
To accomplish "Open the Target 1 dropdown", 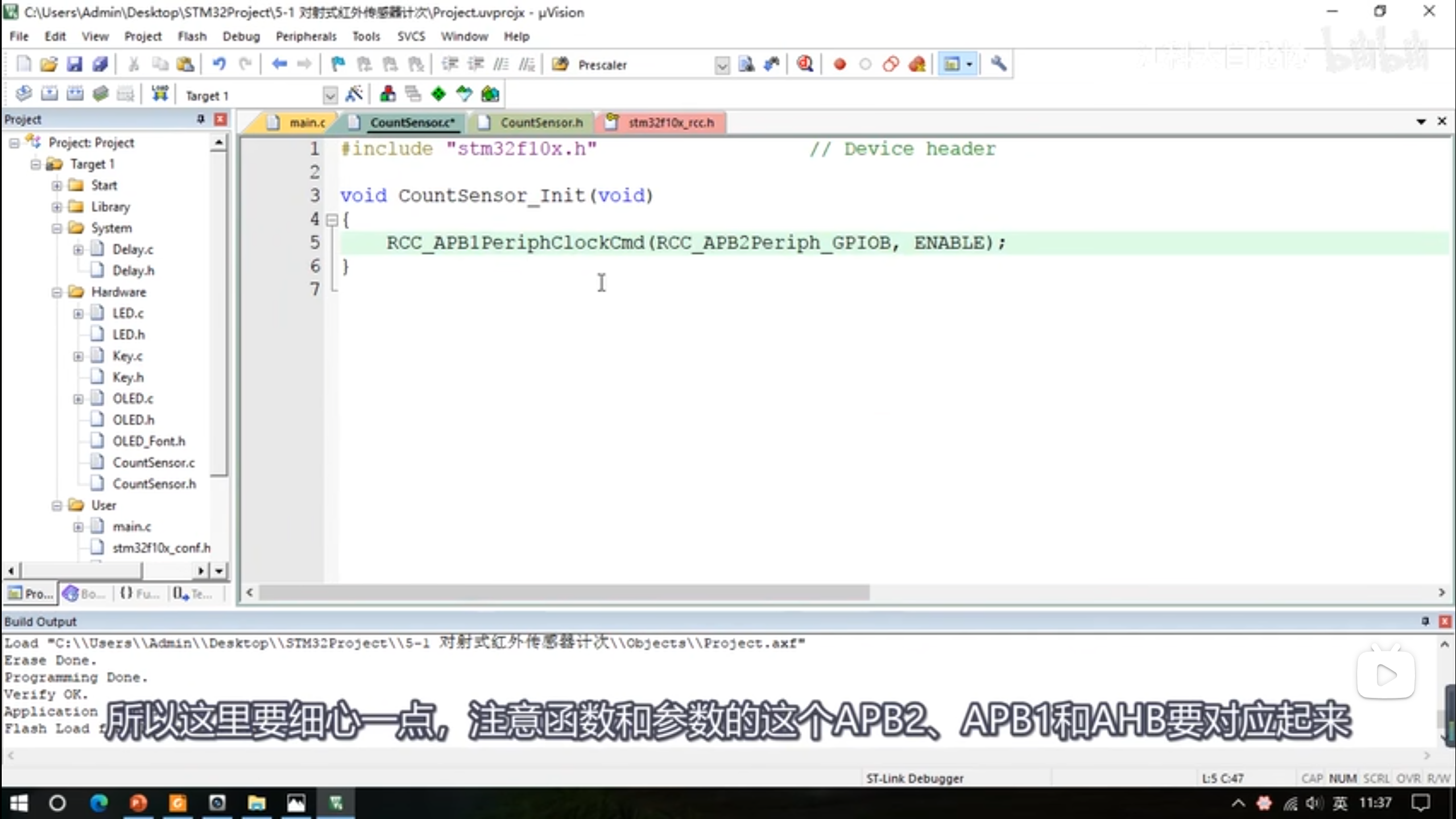I will 330,96.
